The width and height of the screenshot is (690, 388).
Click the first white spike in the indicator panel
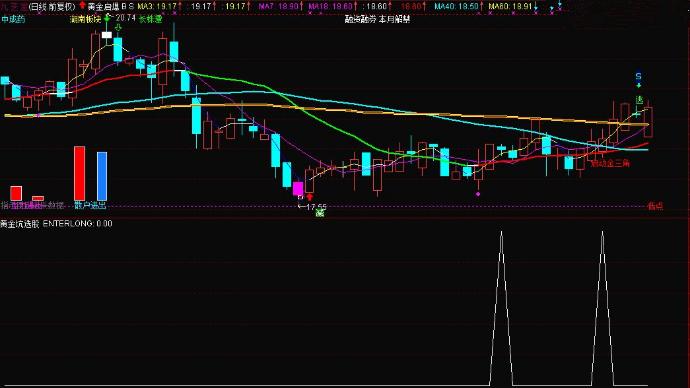(x=501, y=308)
